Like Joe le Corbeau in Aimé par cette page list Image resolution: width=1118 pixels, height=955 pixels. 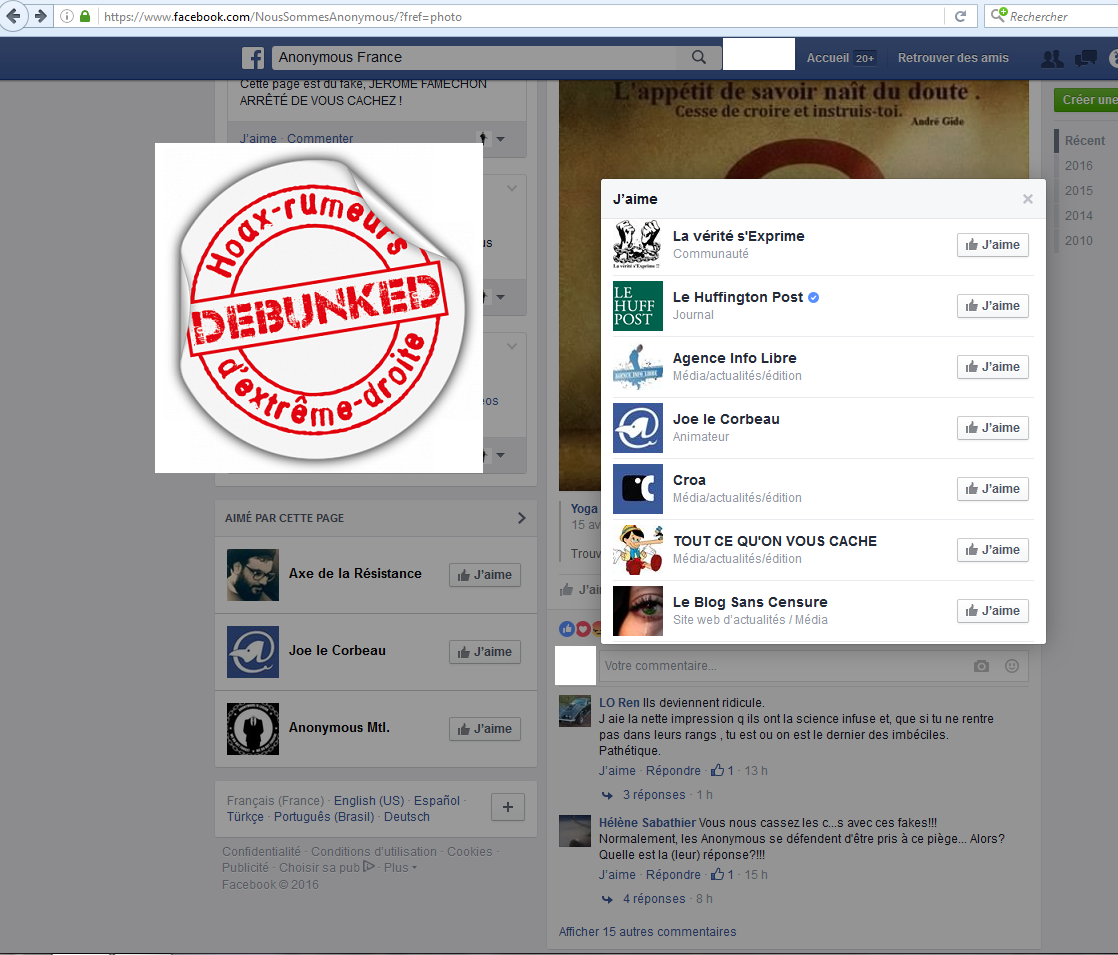(485, 652)
